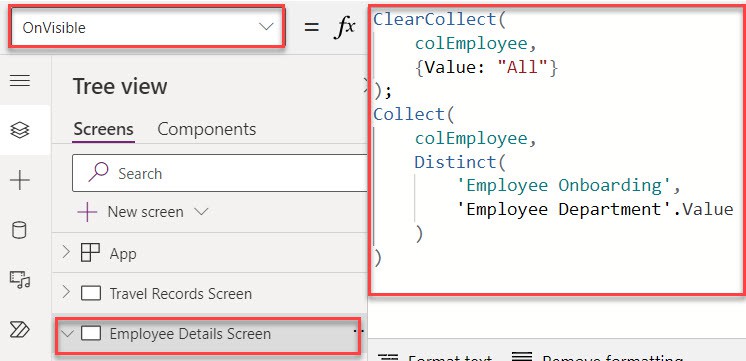Select the App item in tree

click(x=123, y=254)
